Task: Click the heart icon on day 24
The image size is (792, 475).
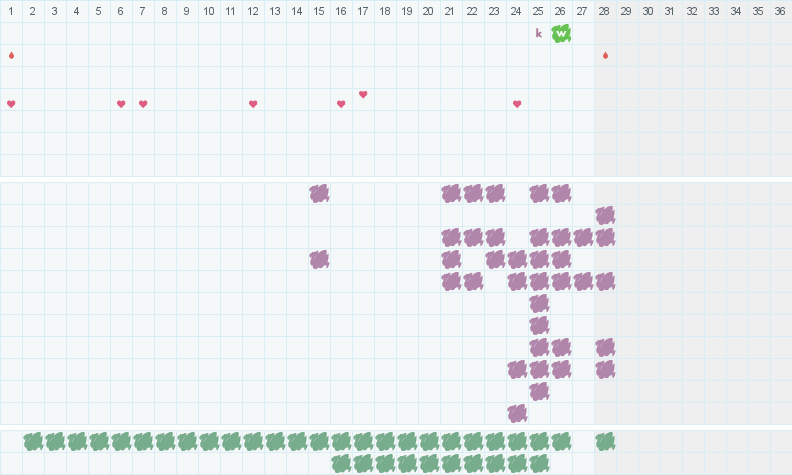Action: (x=517, y=104)
